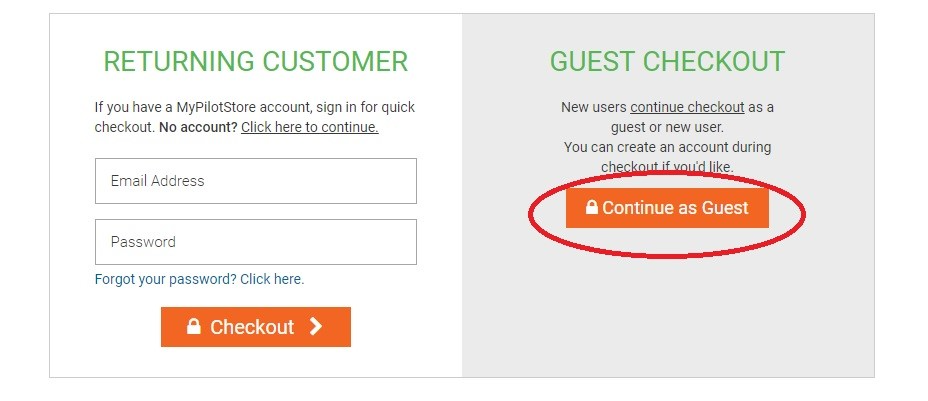Focus the Password field

click(x=255, y=242)
